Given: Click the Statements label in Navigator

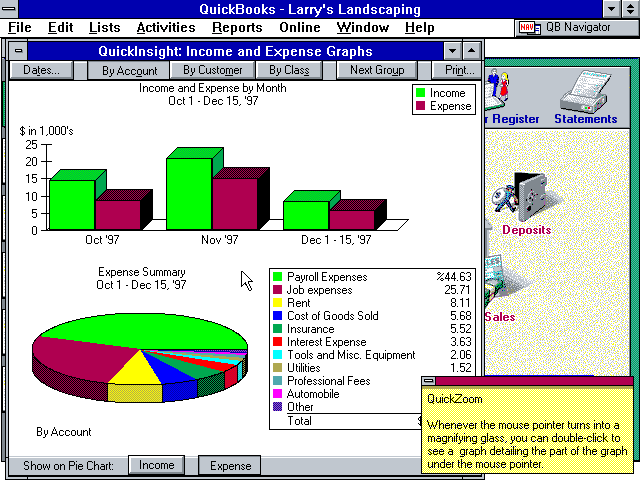Looking at the screenshot, I should [x=585, y=119].
